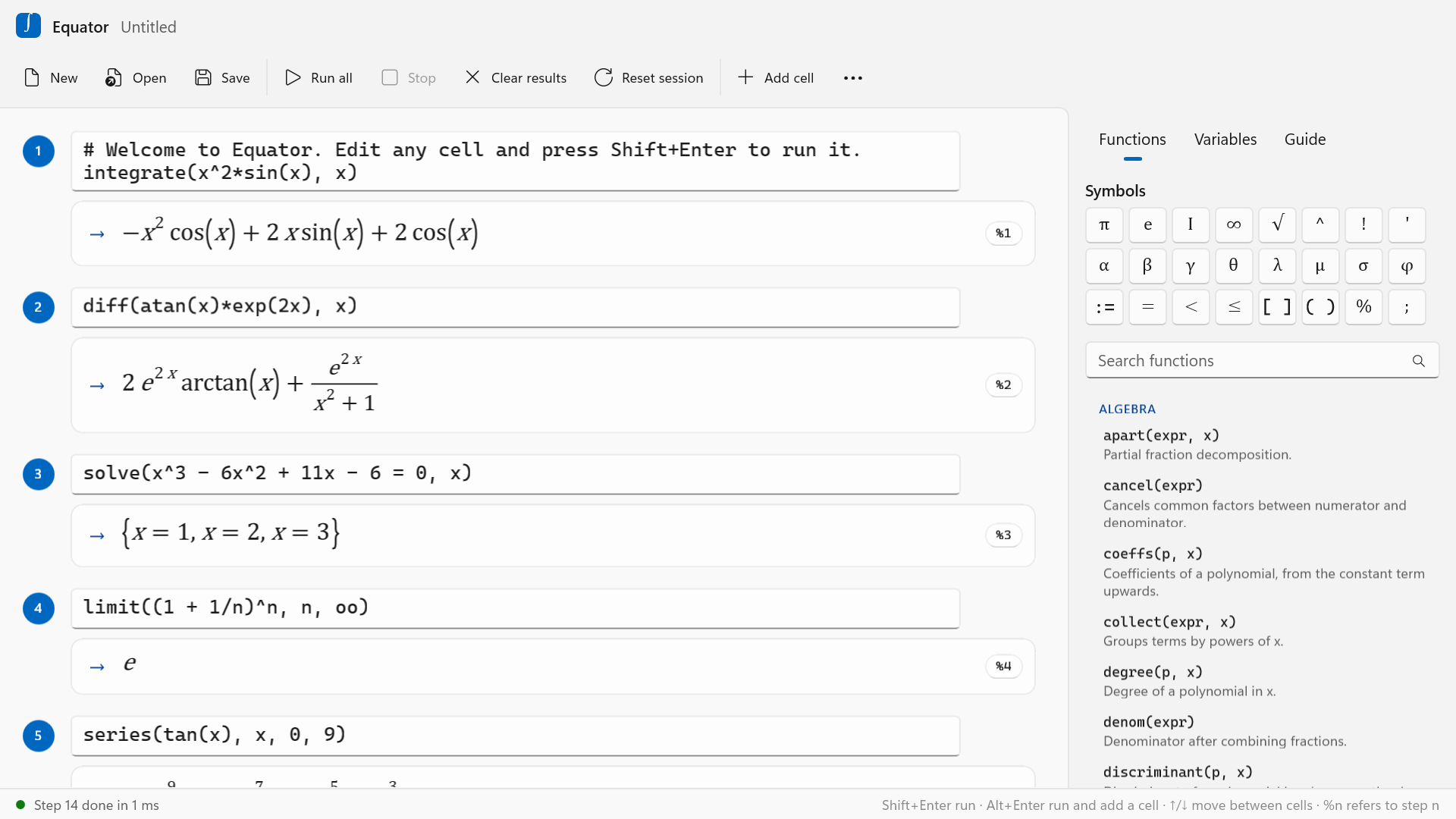Insert the lambda Greek letter

(x=1277, y=265)
